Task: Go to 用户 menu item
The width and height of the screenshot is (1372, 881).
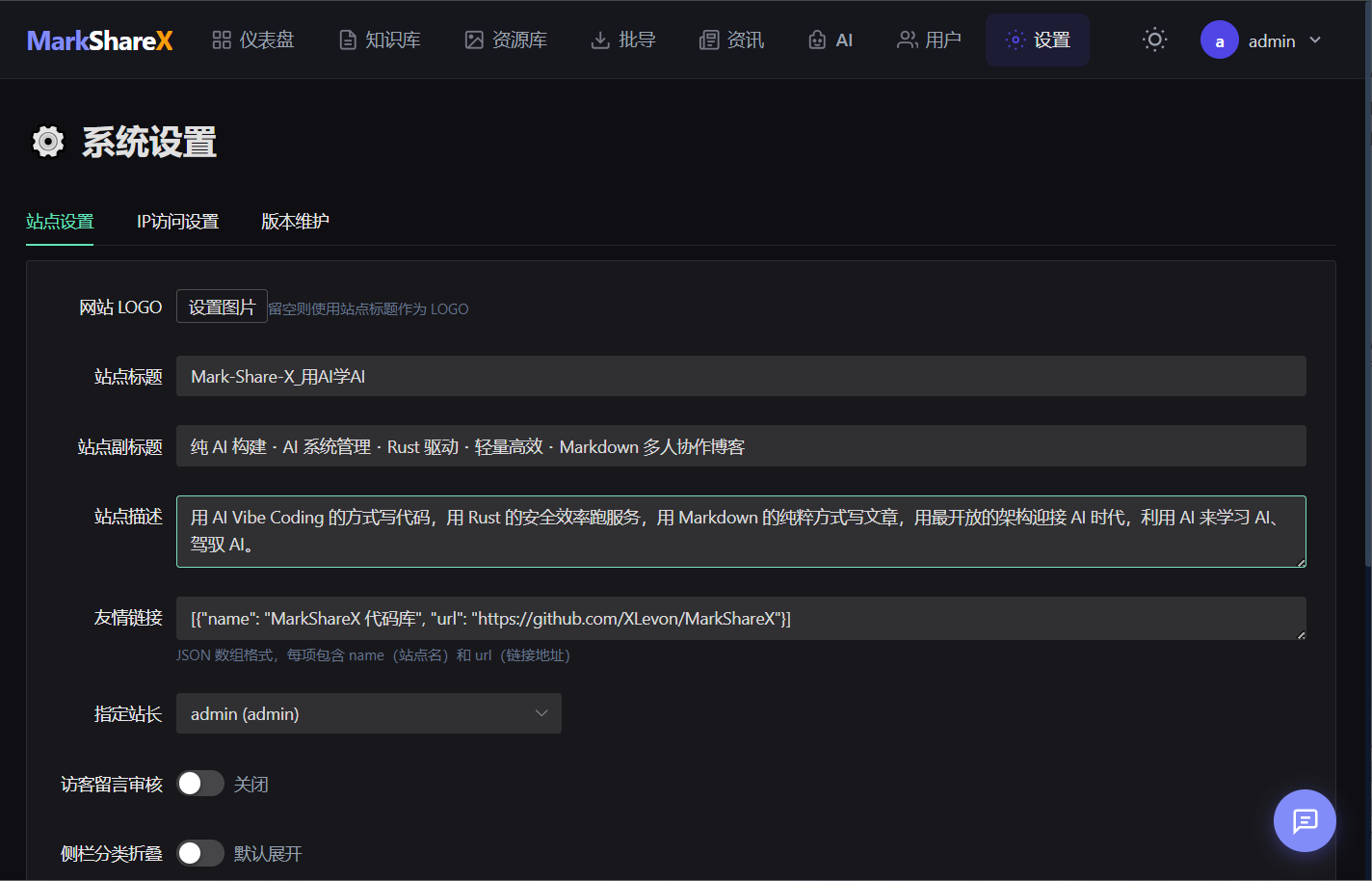Action: tap(930, 40)
